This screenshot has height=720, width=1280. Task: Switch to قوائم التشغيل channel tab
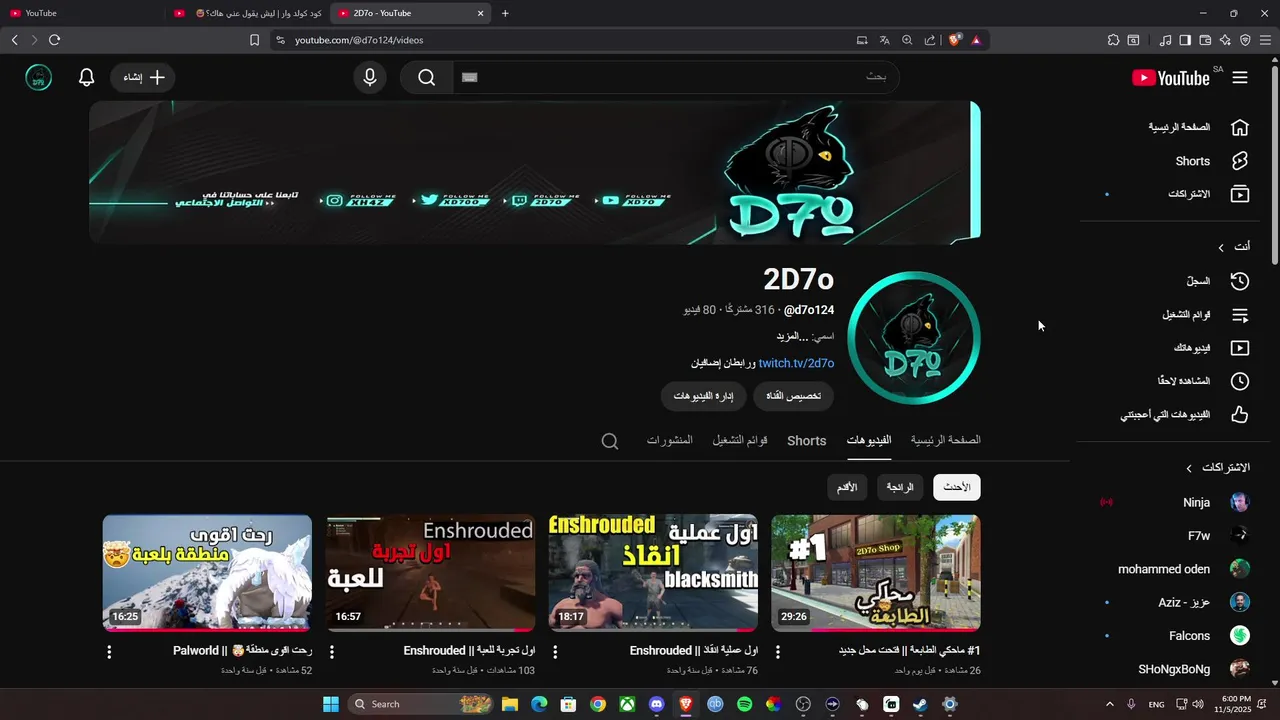click(x=740, y=440)
